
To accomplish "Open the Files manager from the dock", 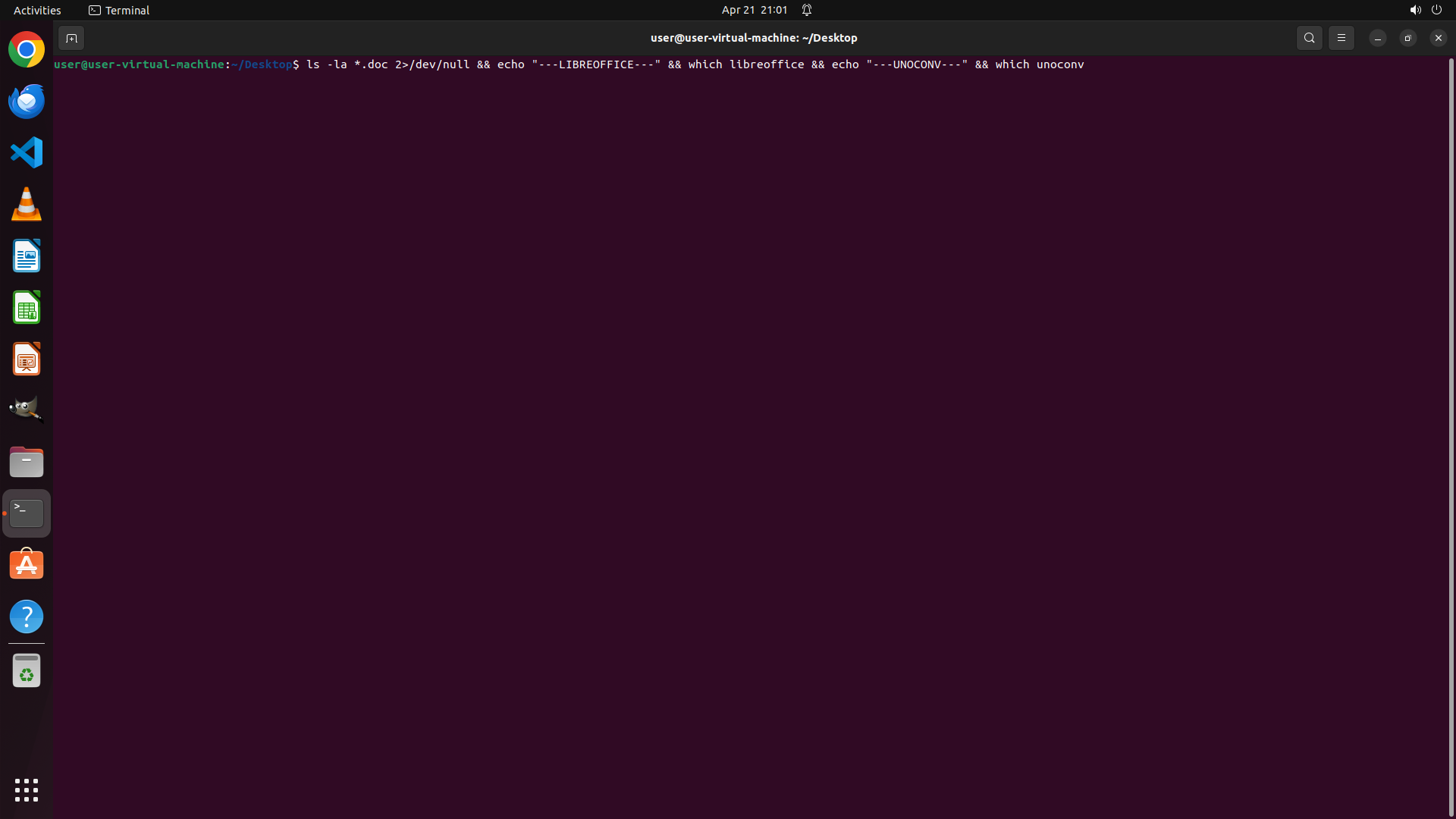I will [x=27, y=462].
